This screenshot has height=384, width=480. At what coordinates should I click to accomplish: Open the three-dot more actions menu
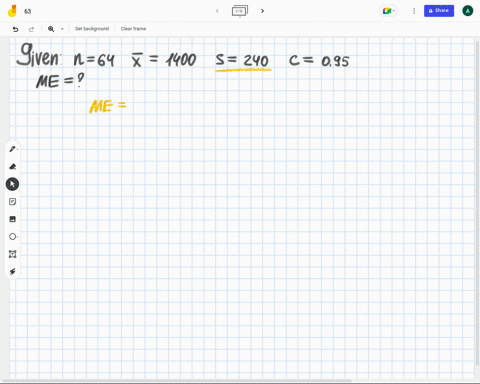coord(414,11)
